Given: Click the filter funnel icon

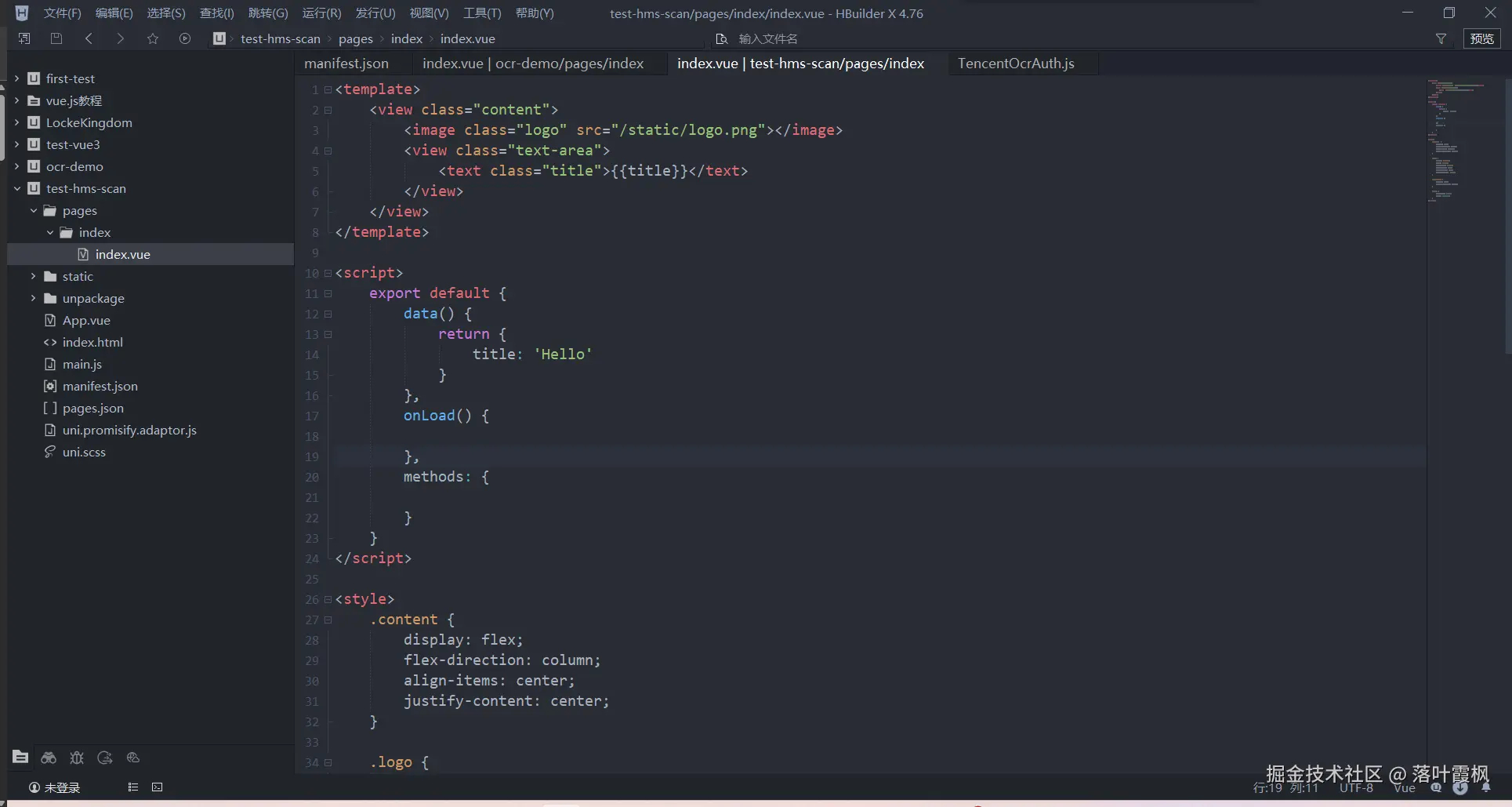Looking at the screenshot, I should tap(1441, 38).
